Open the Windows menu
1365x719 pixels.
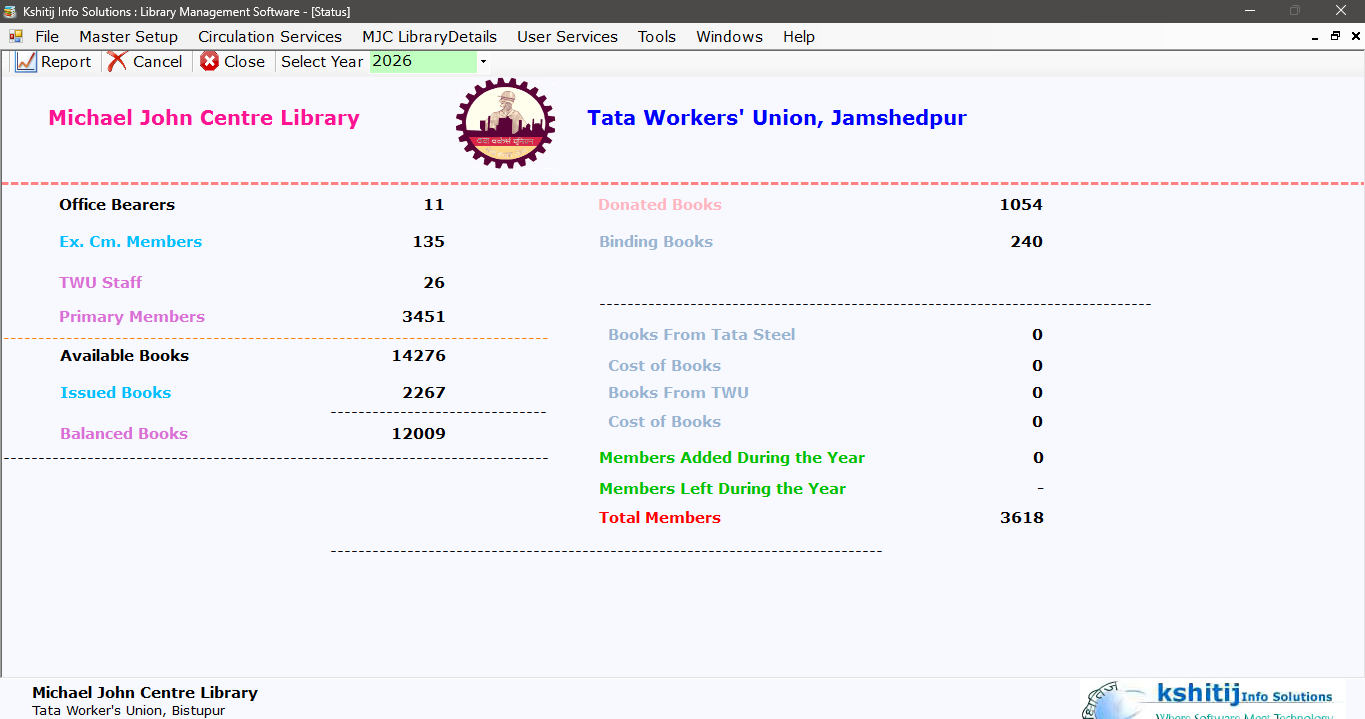pos(730,36)
